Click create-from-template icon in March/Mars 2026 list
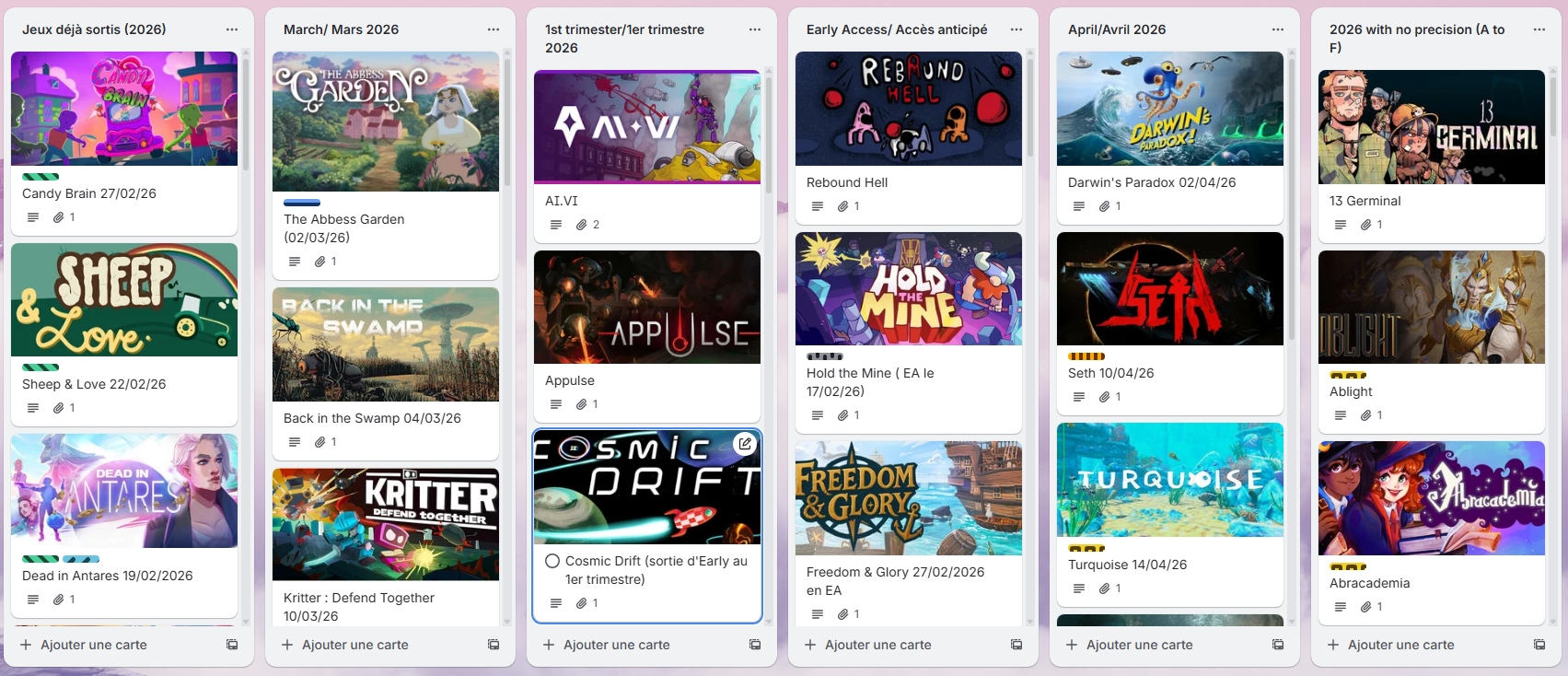This screenshot has width=1568, height=676. 494,645
